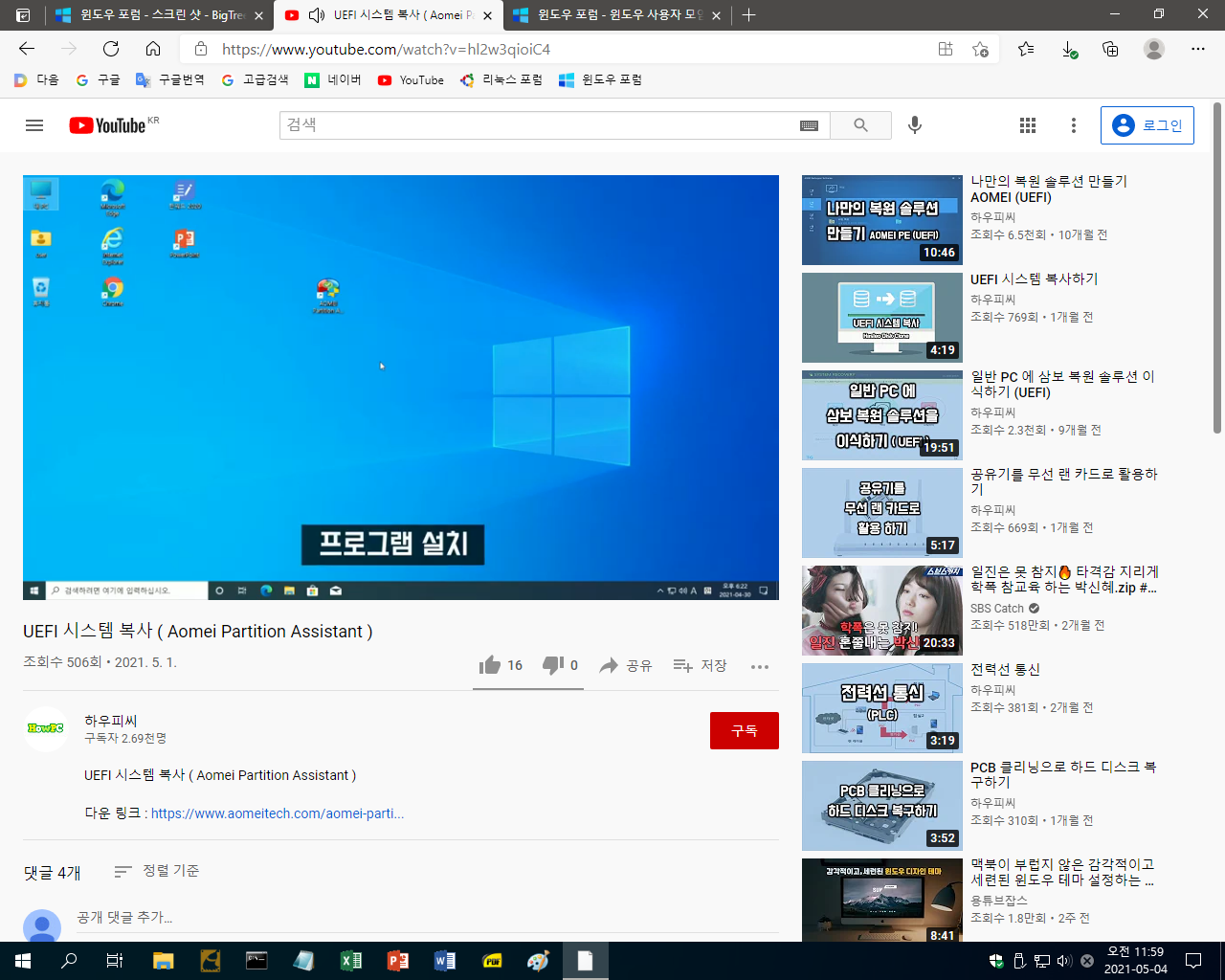The image size is (1225, 980).
Task: Click the page vertical scrollbar
Action: [1216, 268]
